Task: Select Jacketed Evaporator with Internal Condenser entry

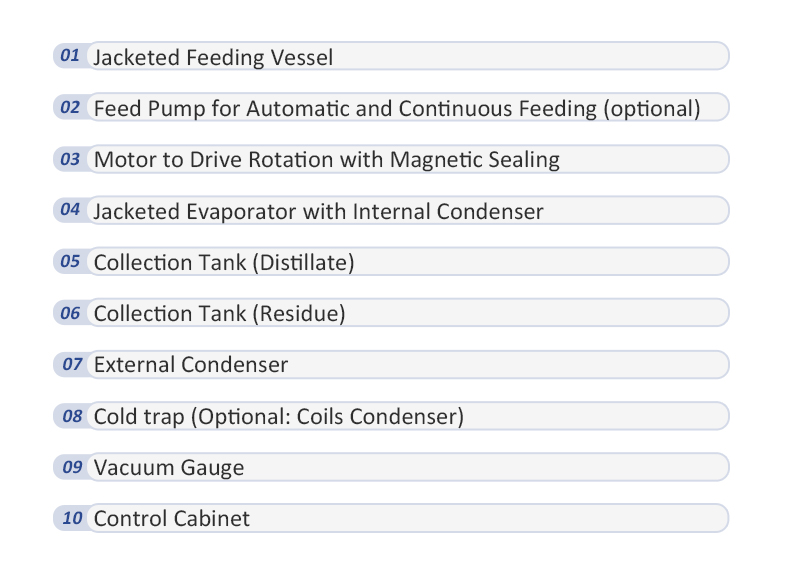Action: tap(318, 212)
